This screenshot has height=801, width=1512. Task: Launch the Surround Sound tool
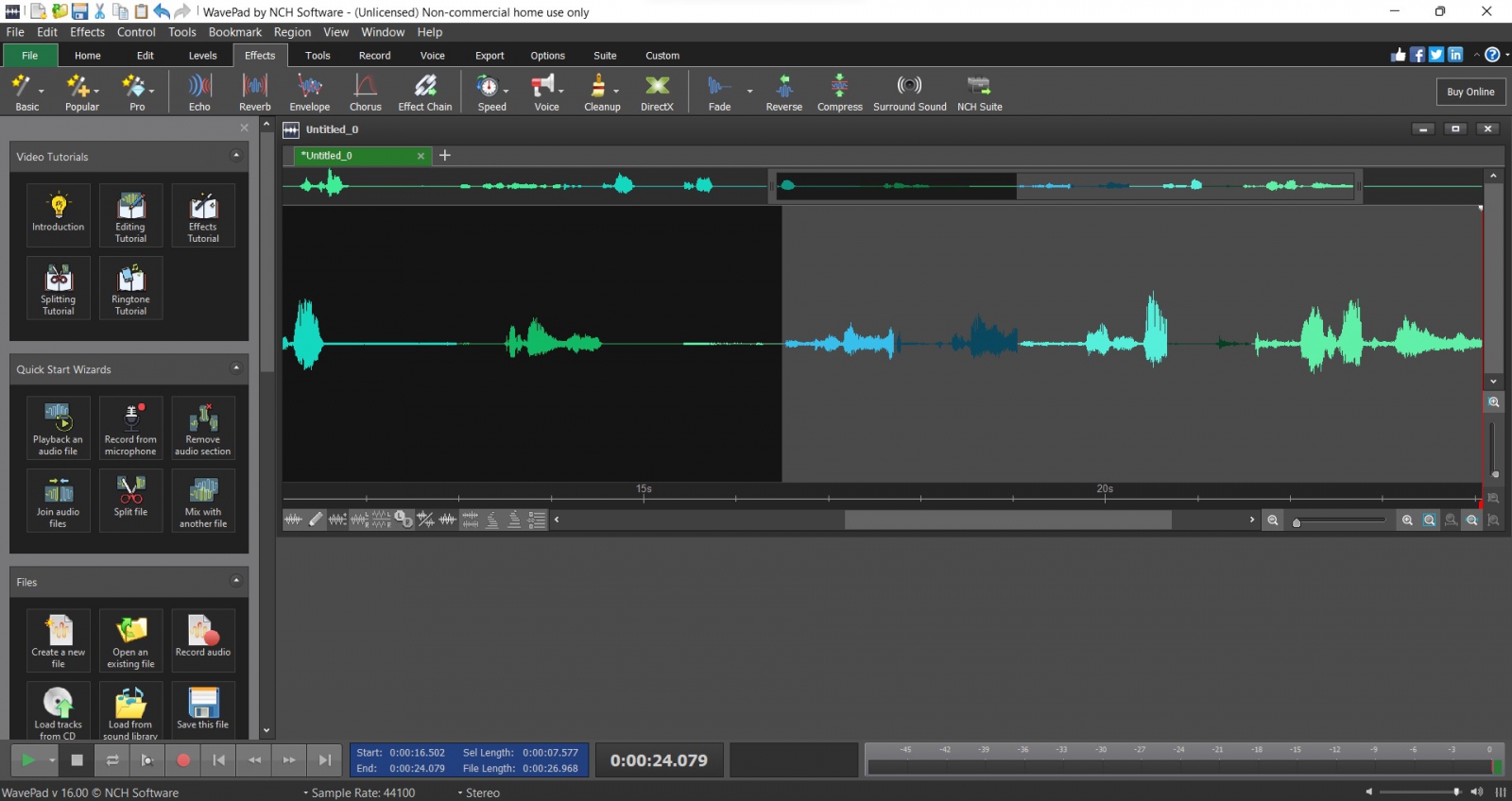point(909,93)
